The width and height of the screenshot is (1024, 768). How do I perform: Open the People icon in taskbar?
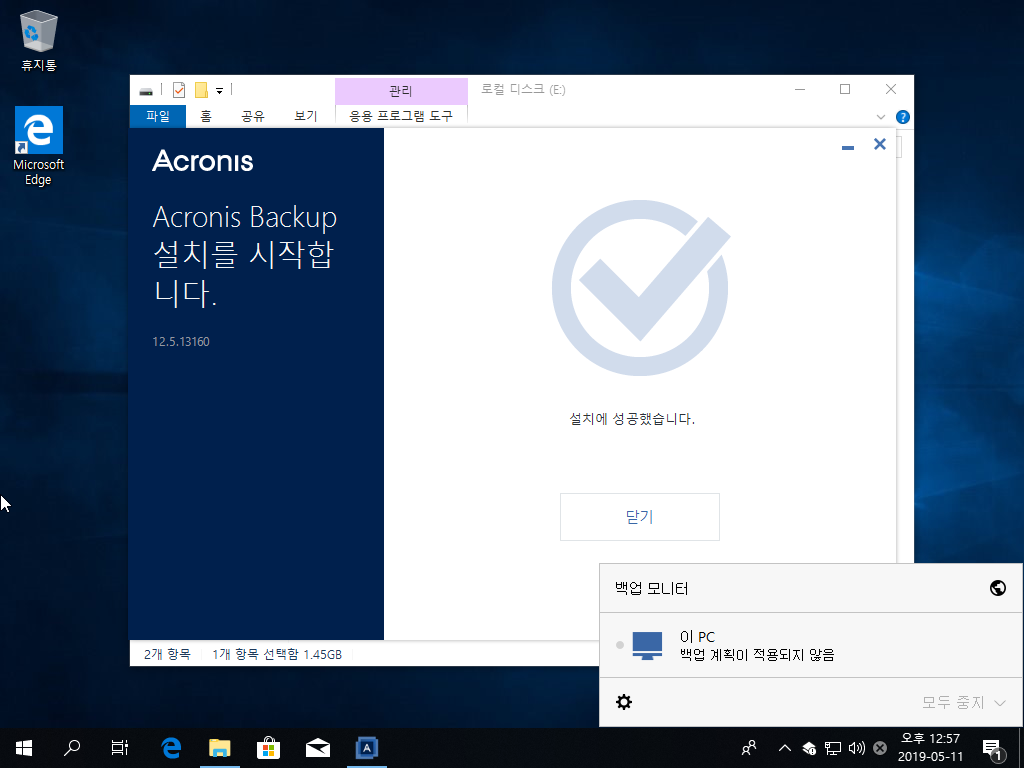point(749,748)
